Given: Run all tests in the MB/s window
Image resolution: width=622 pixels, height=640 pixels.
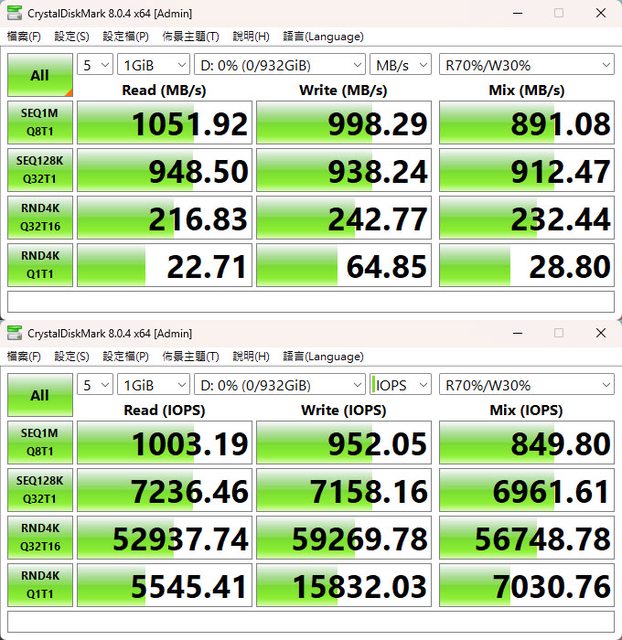Looking at the screenshot, I should click(x=39, y=75).
